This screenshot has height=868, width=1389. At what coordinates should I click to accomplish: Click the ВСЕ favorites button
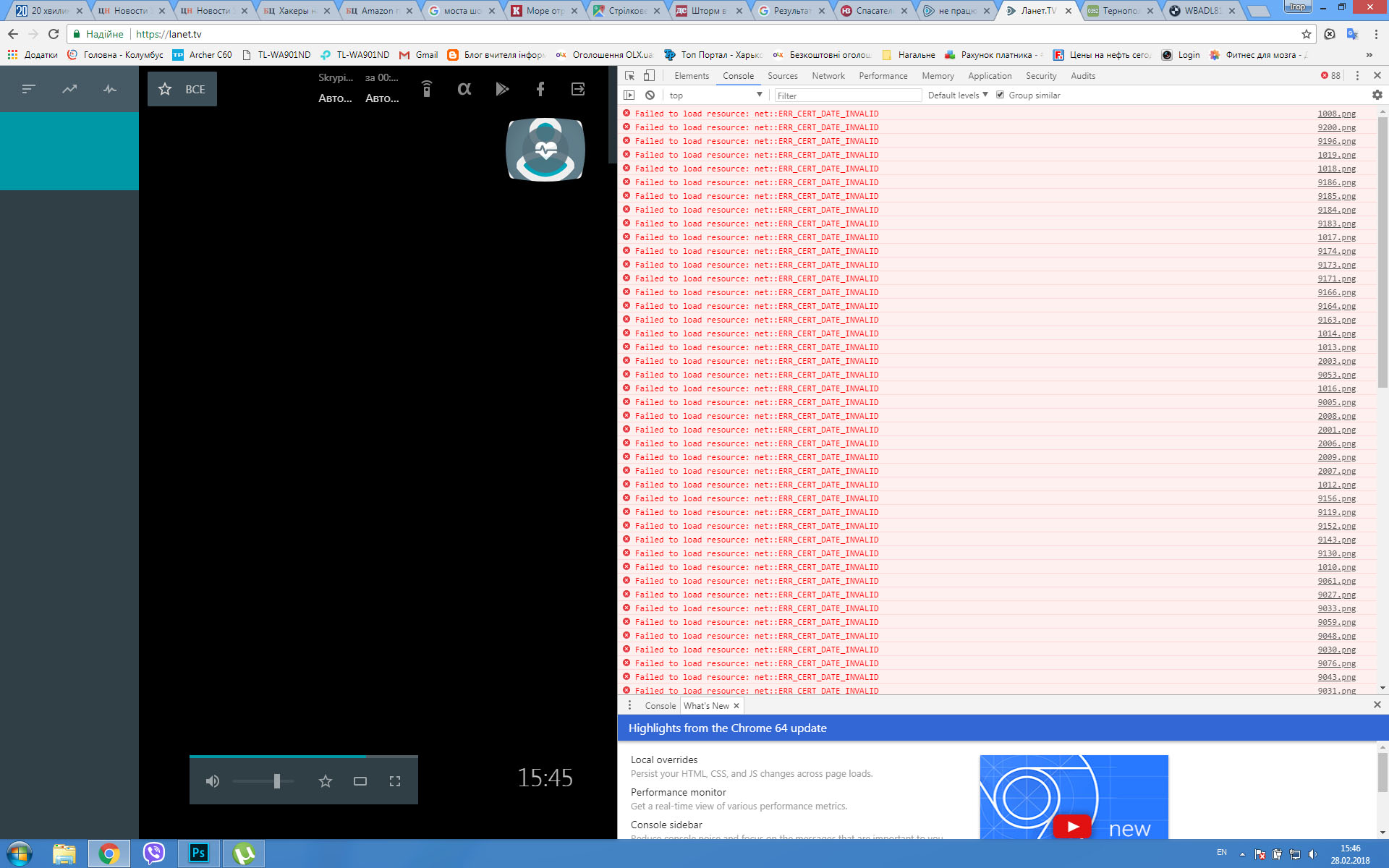[x=182, y=89]
